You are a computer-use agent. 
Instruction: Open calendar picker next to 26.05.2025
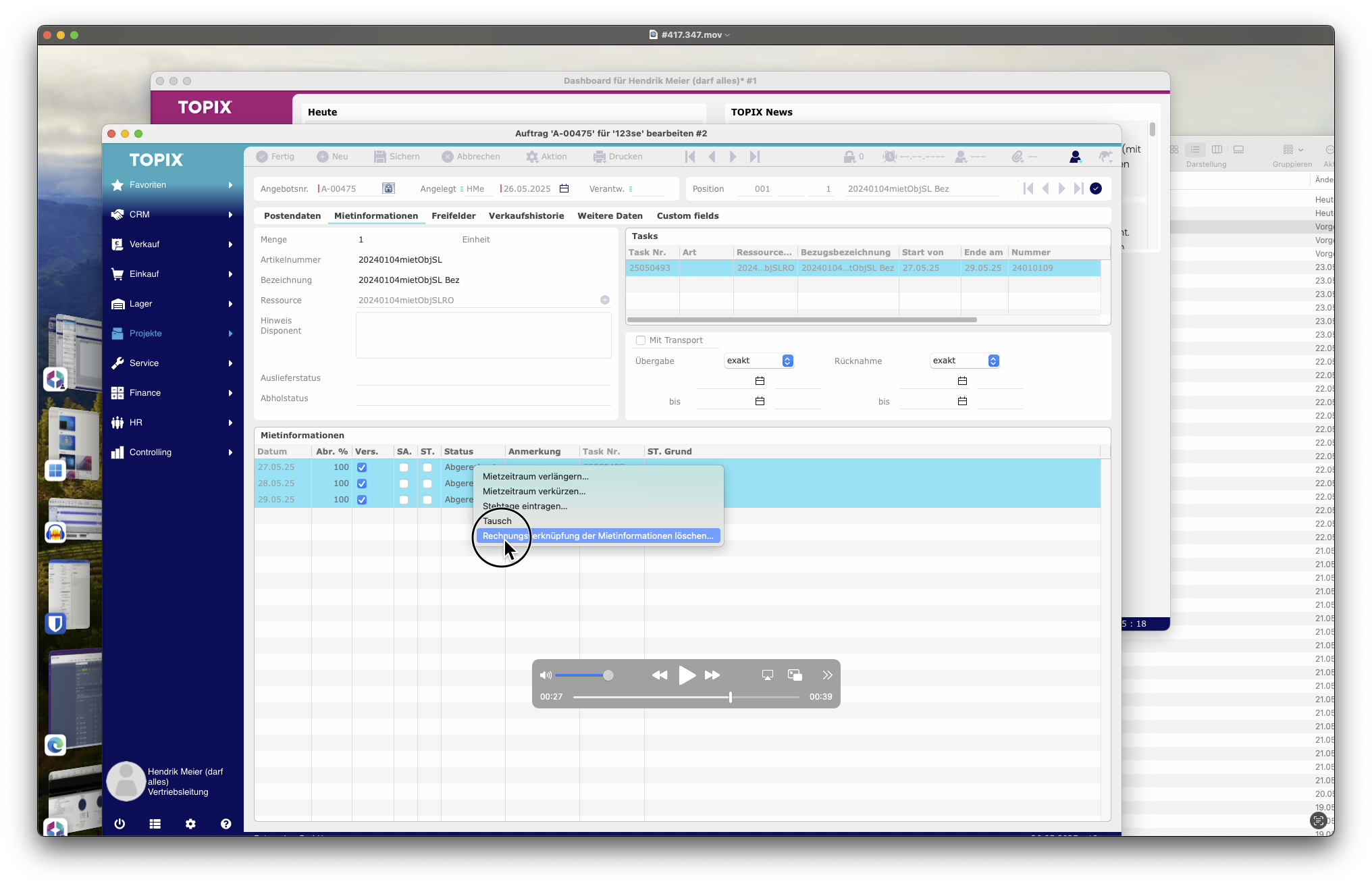coord(564,188)
